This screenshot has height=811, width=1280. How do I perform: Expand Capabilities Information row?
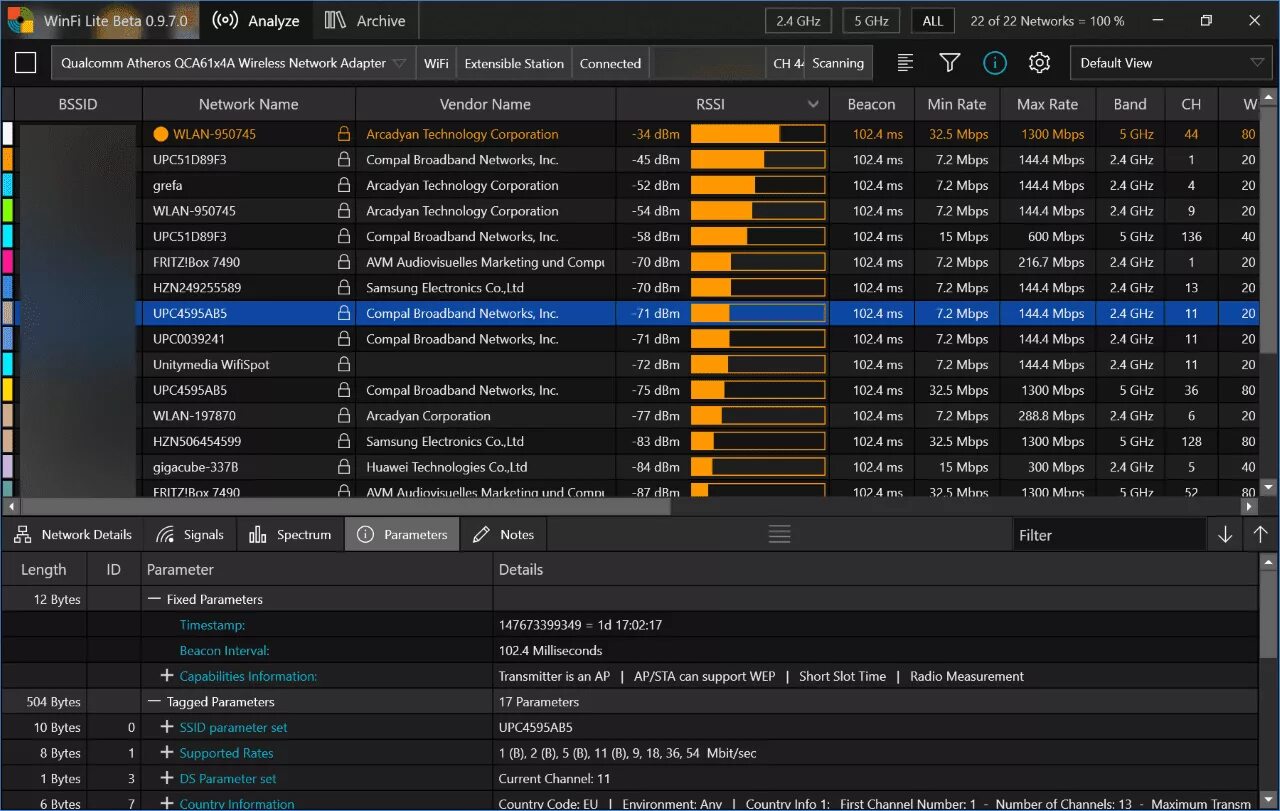pyautogui.click(x=167, y=676)
